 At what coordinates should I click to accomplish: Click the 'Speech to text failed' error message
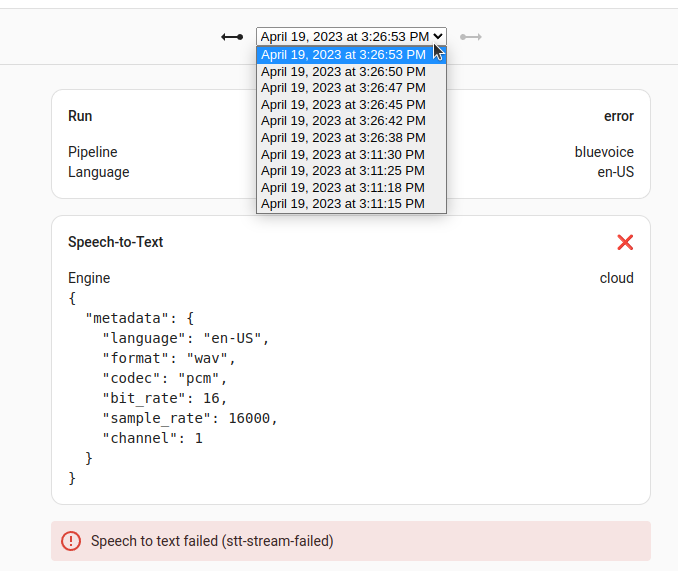212,541
